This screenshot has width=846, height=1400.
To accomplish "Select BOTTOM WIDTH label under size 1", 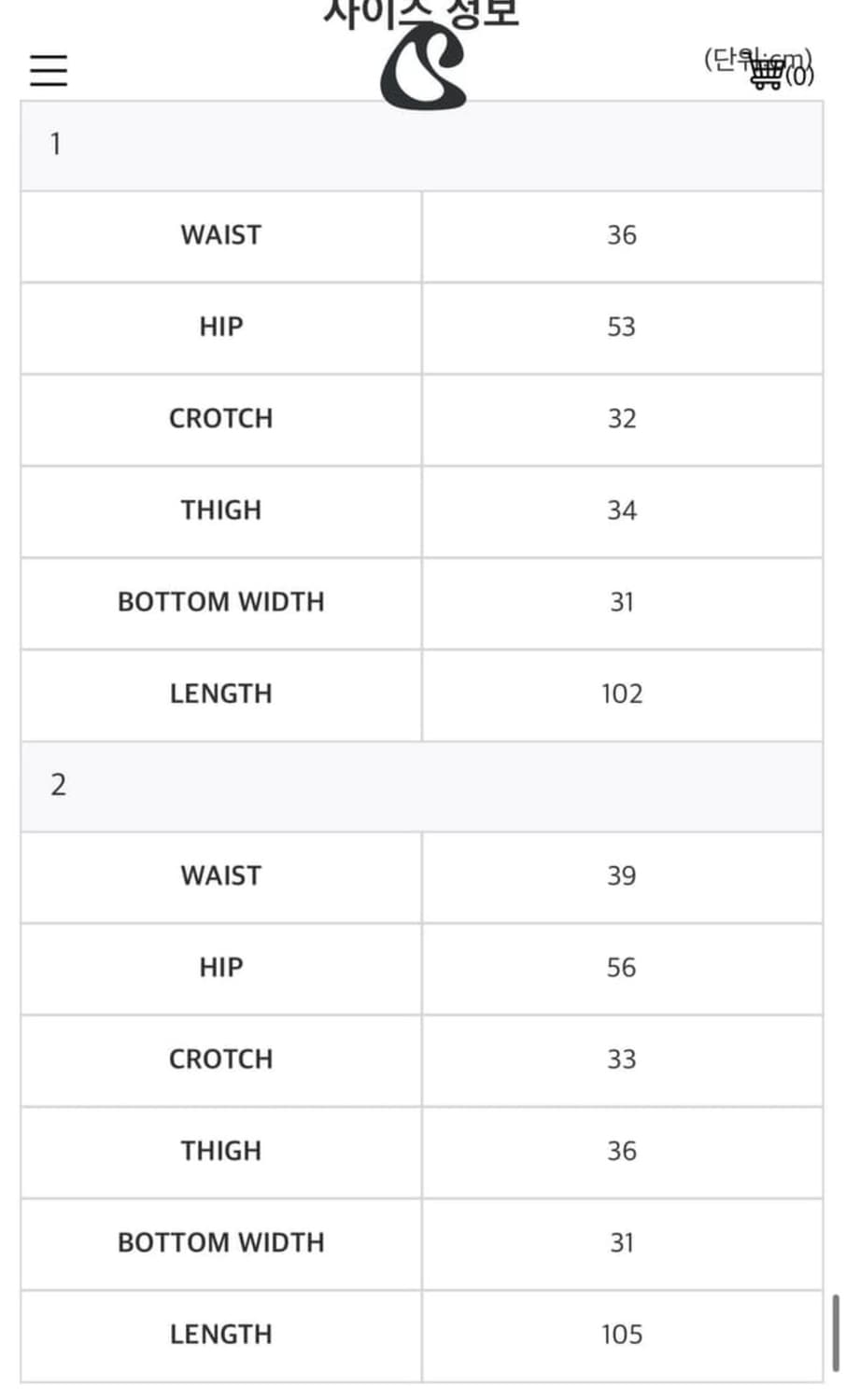I will (221, 602).
